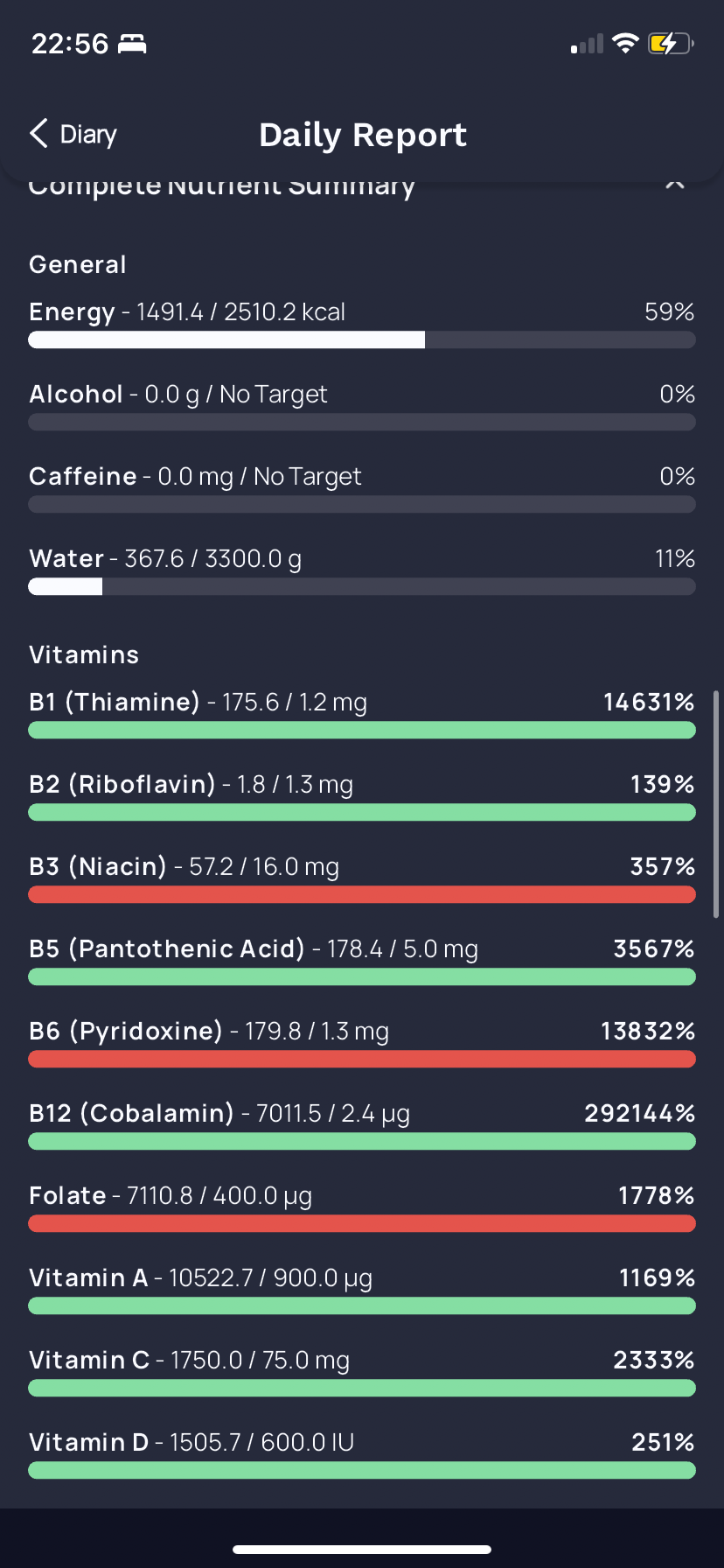
Task: Select the Water progress bar
Action: [362, 587]
